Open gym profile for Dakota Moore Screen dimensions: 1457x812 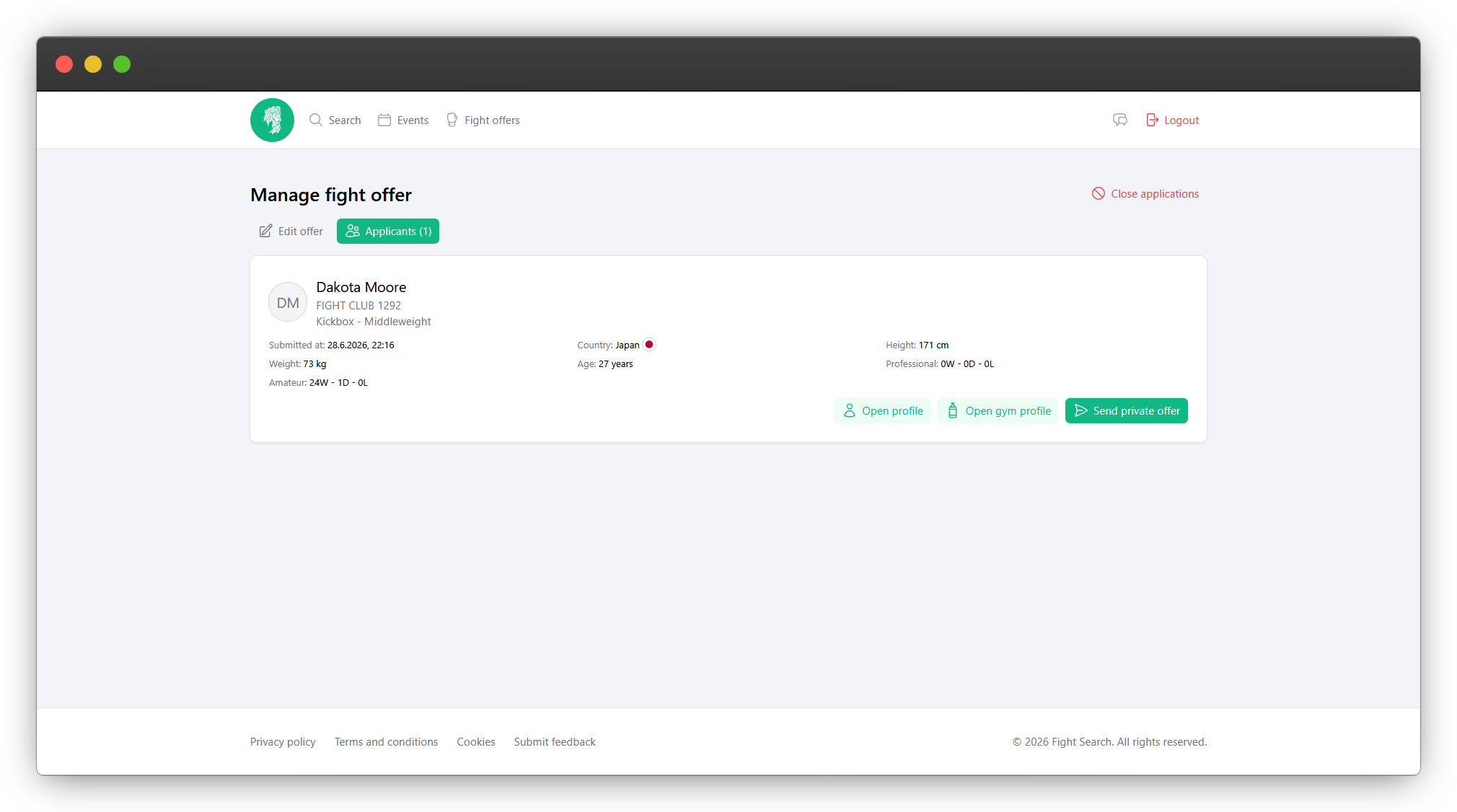(x=998, y=410)
